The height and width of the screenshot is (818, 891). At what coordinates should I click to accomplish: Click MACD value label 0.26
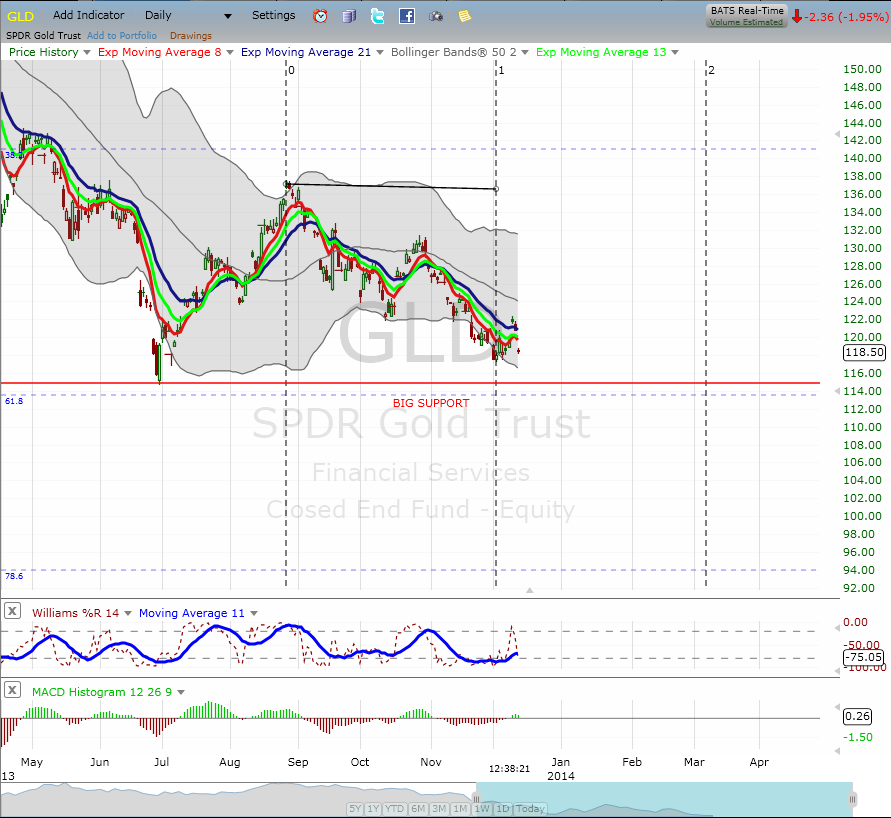857,716
